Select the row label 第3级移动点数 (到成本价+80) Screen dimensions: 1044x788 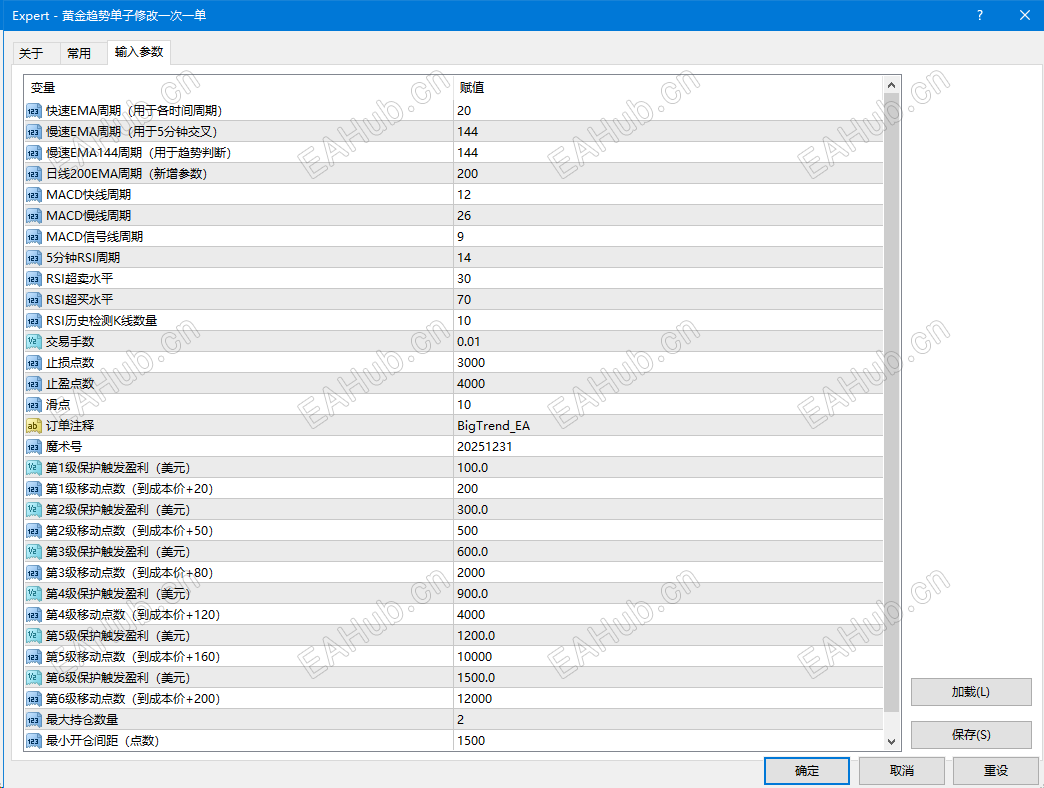coord(129,573)
